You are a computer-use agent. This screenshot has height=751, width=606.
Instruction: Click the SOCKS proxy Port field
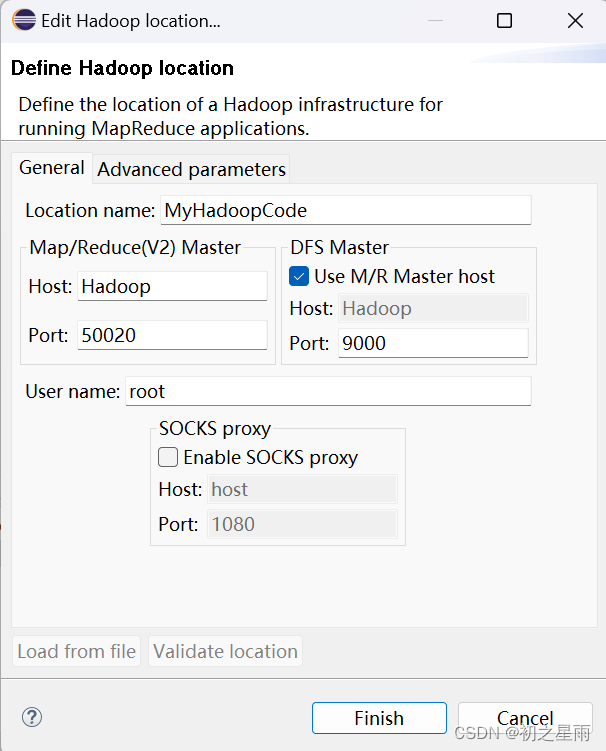click(x=301, y=524)
